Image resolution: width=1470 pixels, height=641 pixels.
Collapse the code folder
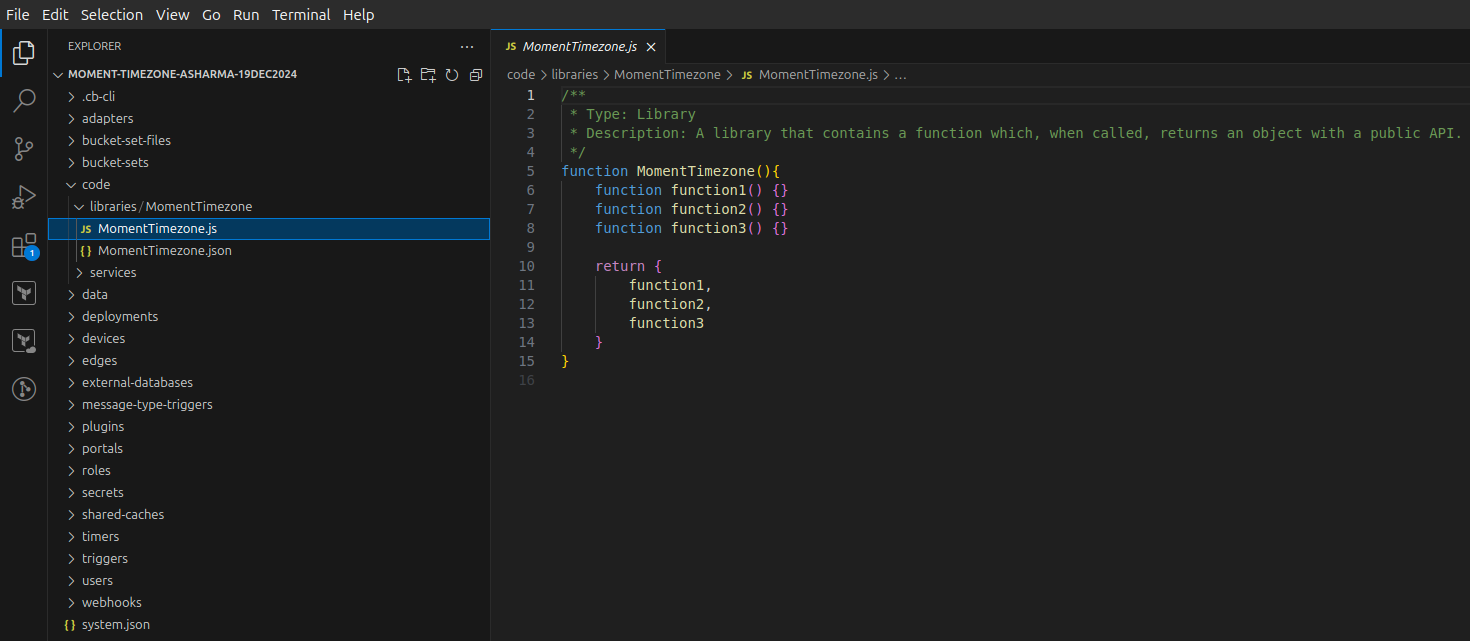[96, 185]
